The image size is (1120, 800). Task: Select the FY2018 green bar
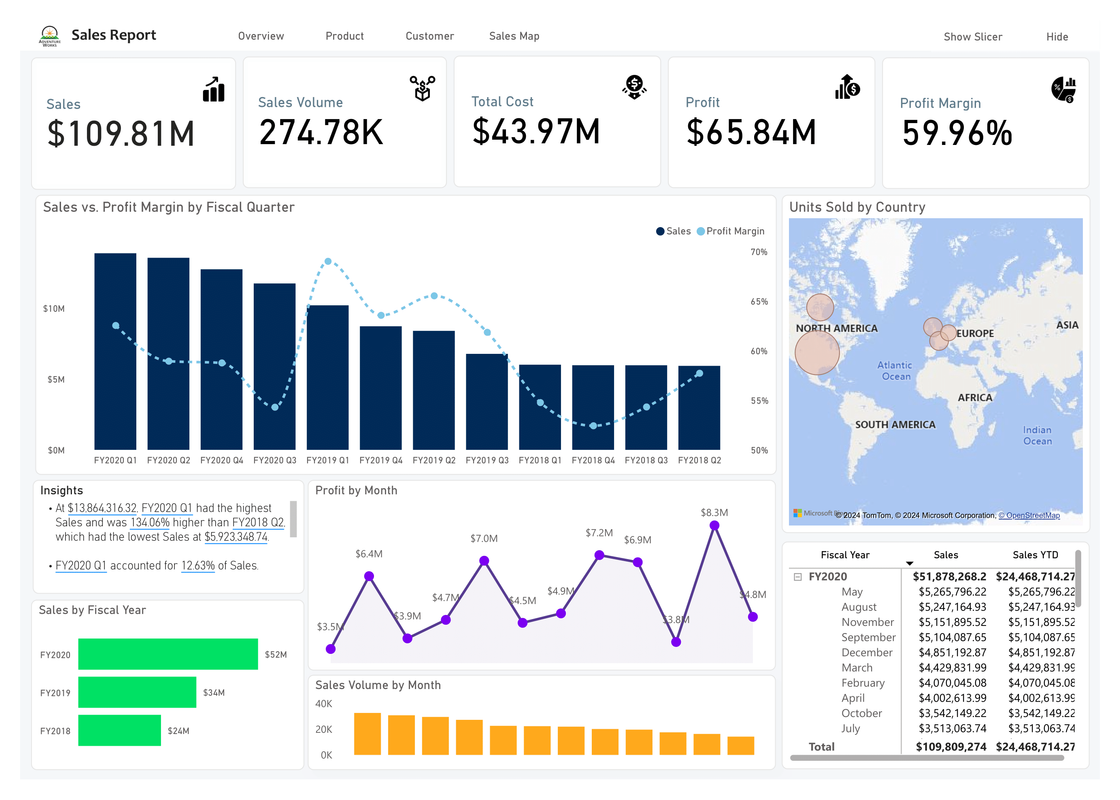[119, 730]
